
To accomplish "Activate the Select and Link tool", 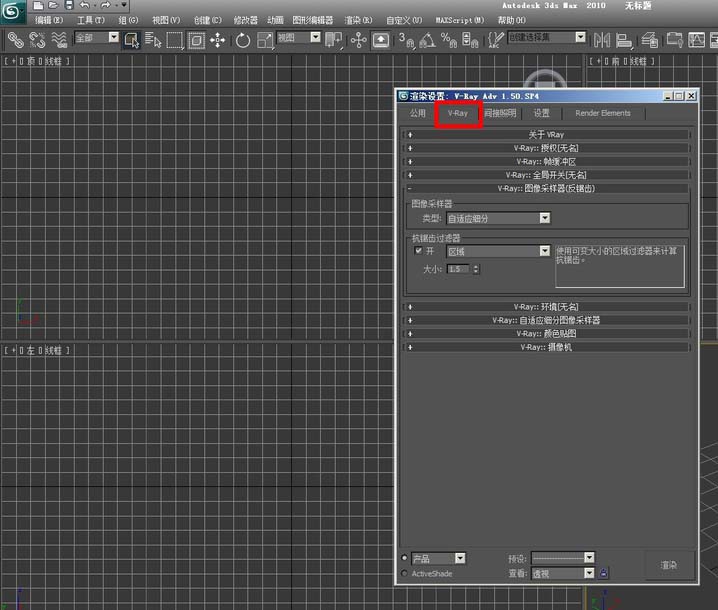I will (x=15, y=40).
